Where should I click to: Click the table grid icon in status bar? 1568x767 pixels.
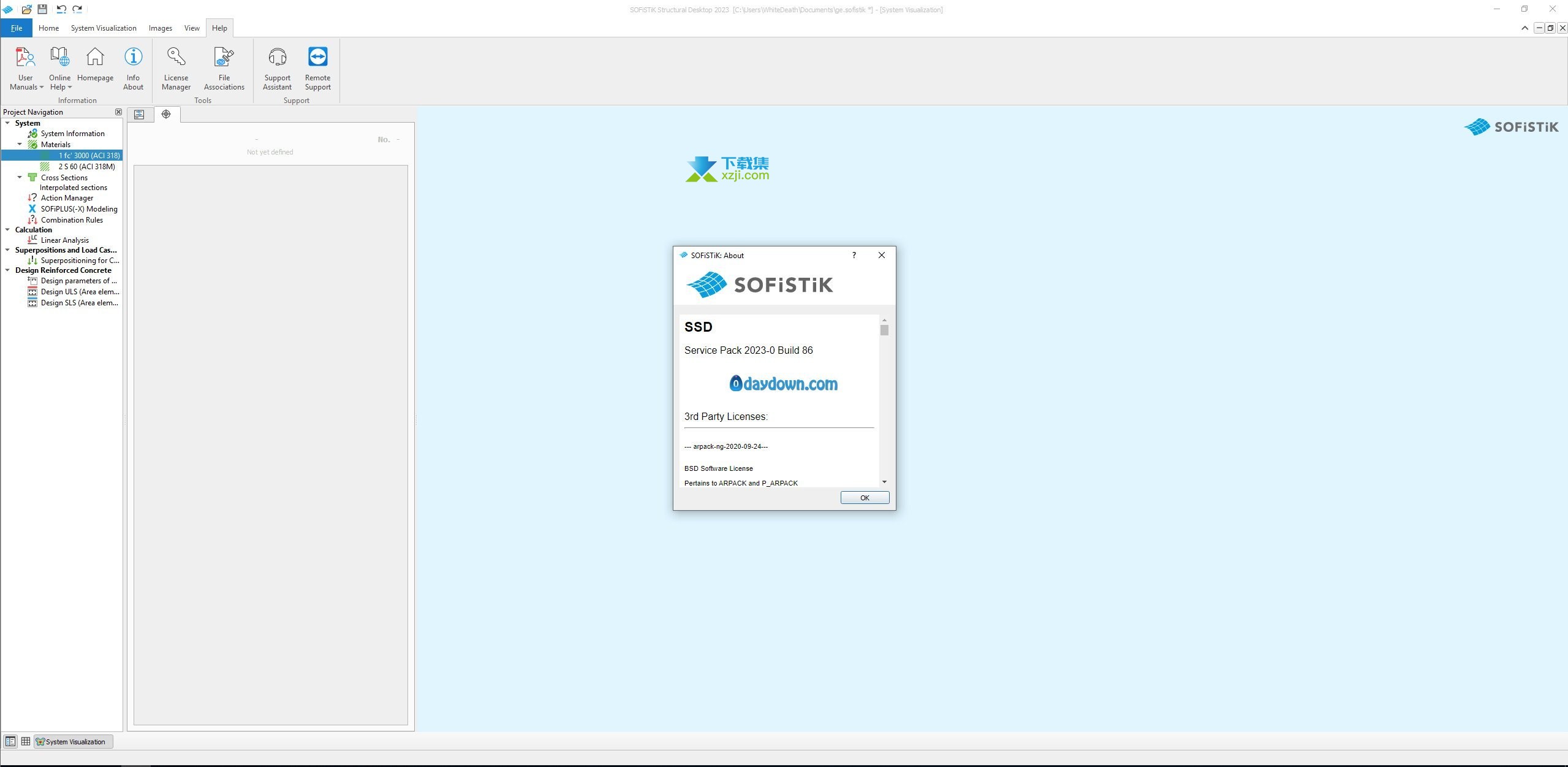(x=26, y=741)
